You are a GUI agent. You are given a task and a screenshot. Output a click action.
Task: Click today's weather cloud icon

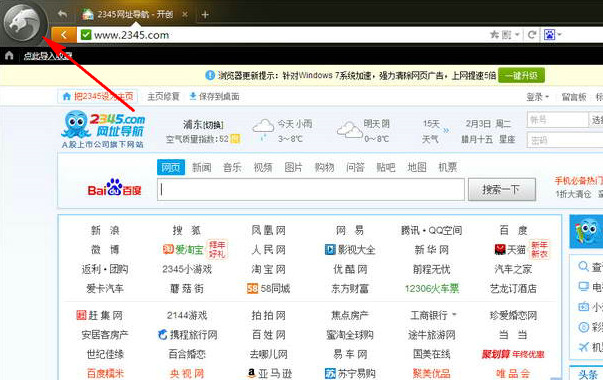coord(263,129)
